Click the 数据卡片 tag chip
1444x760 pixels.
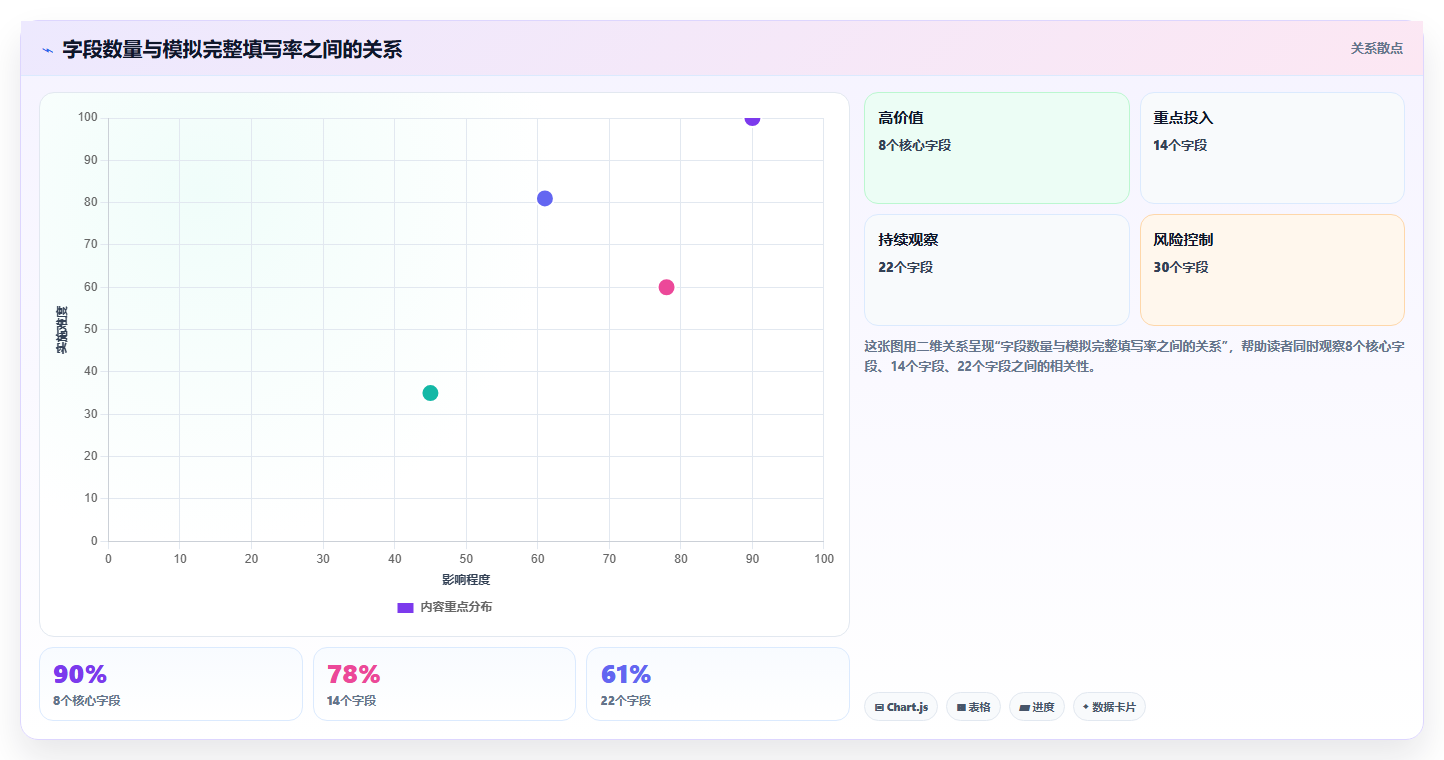(x=1109, y=707)
